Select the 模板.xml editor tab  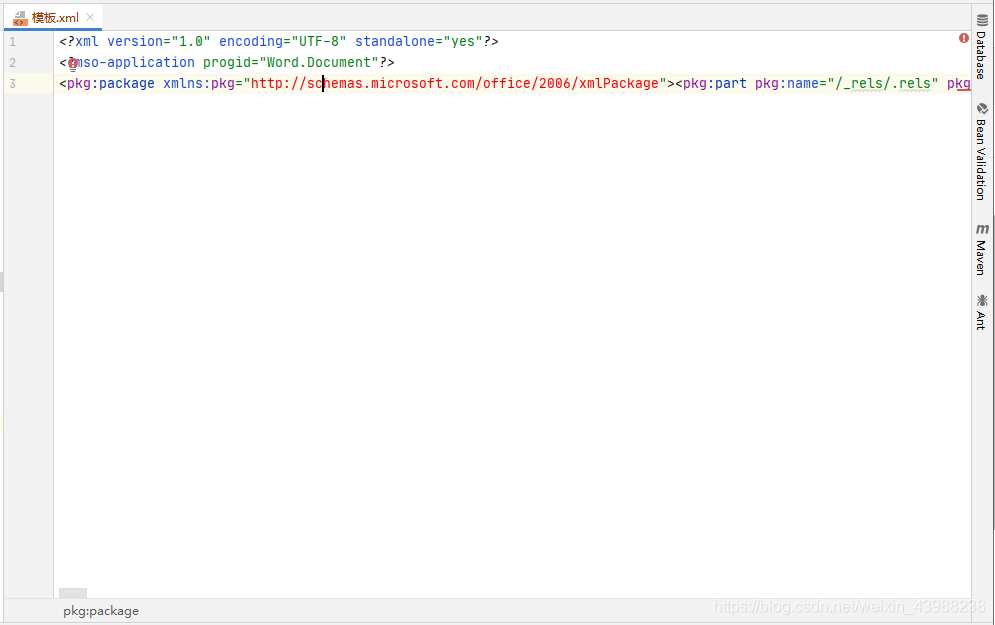54,18
